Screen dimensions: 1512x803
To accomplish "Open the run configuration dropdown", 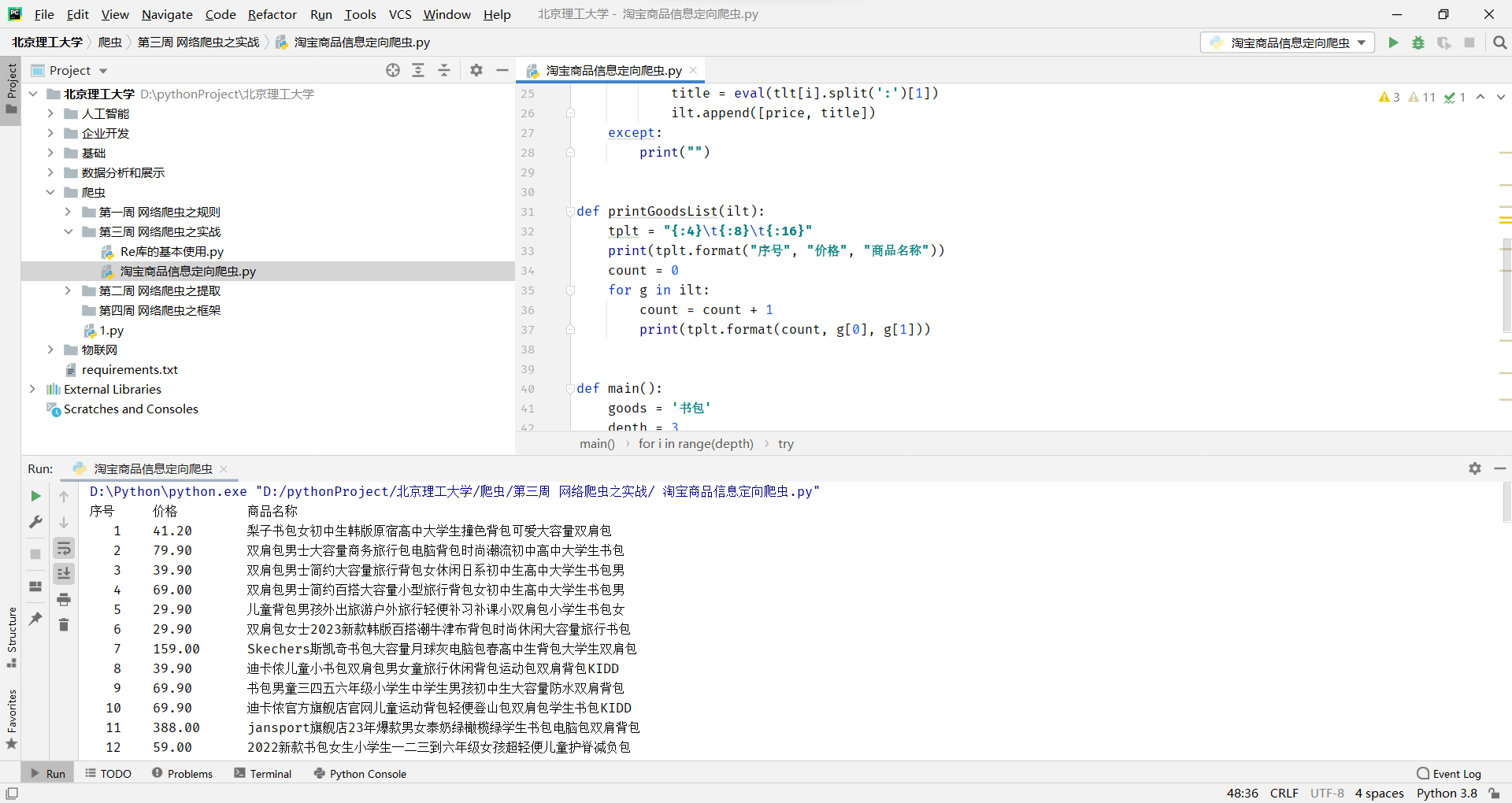I will point(1288,43).
